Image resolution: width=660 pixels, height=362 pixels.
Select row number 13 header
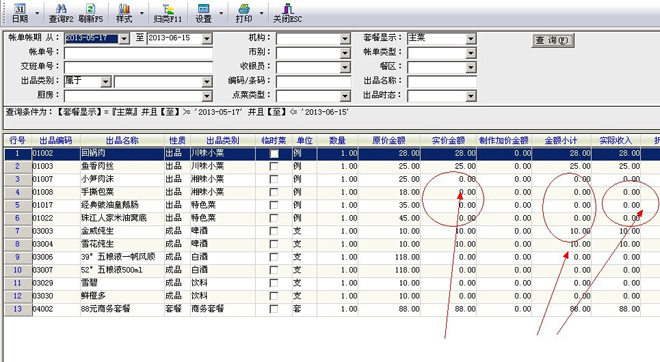18,309
